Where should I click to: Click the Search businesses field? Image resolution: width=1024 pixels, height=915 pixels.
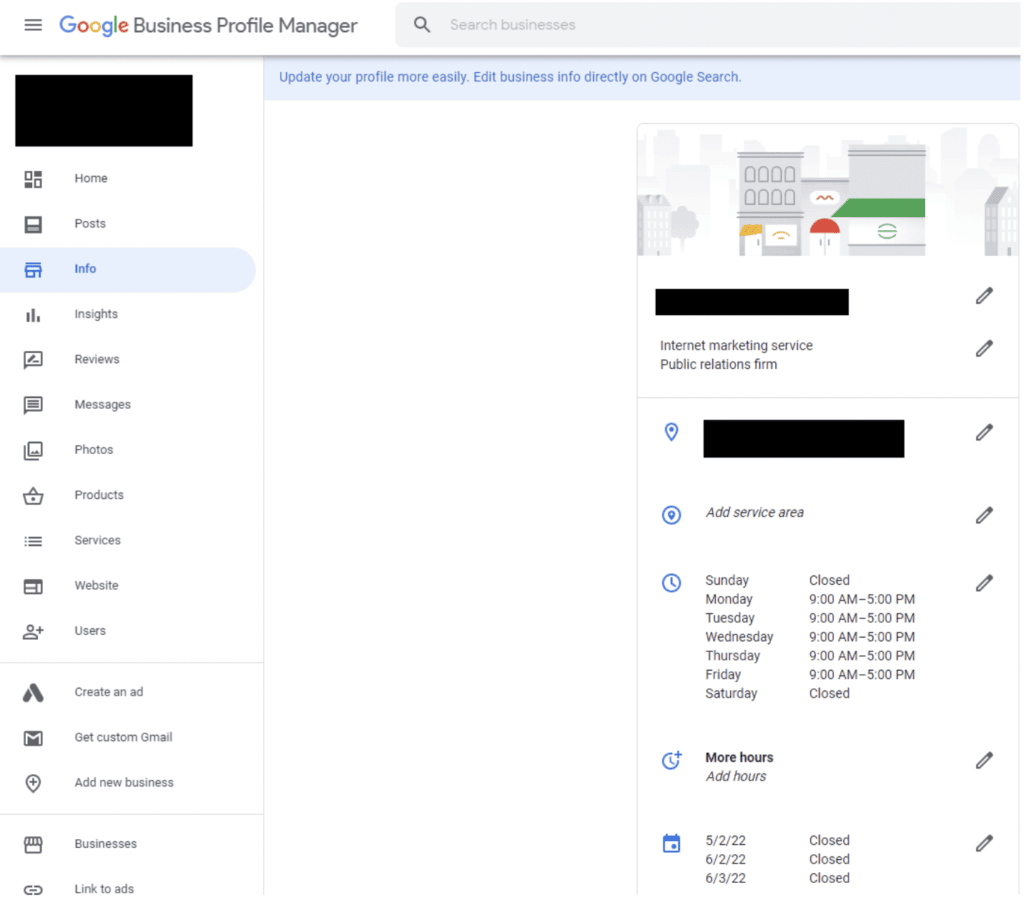pyautogui.click(x=708, y=25)
